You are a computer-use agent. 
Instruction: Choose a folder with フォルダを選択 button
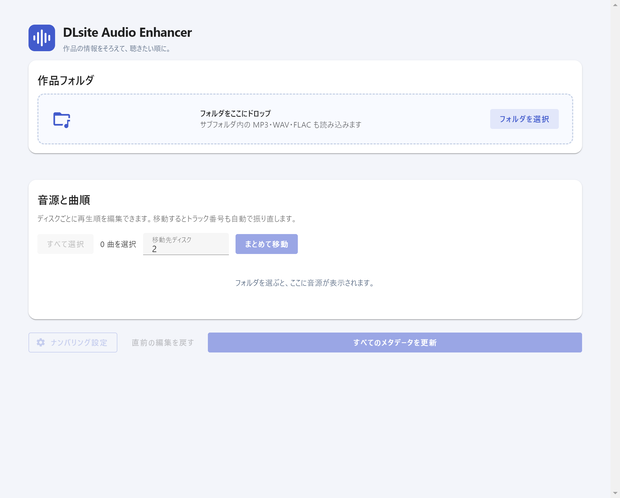click(524, 119)
